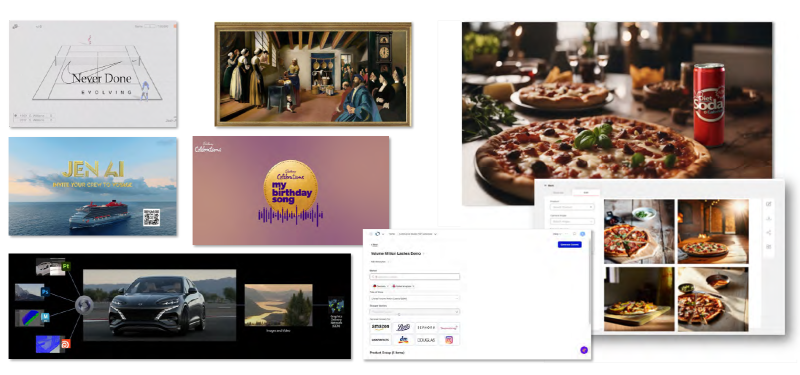Click the Maya M icon
The height and width of the screenshot is (375, 800).
point(45,317)
